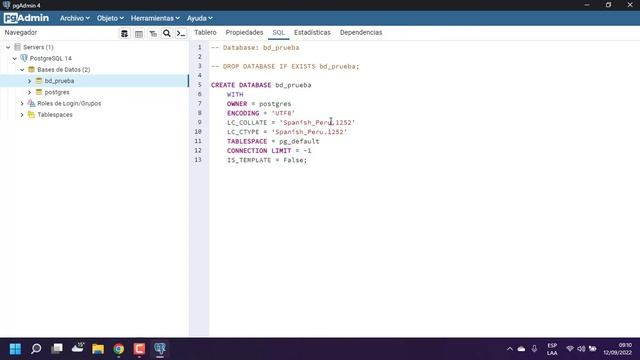The width and height of the screenshot is (640, 360).
Task: Launch the PSQL Tool terminal icon
Action: point(181,33)
